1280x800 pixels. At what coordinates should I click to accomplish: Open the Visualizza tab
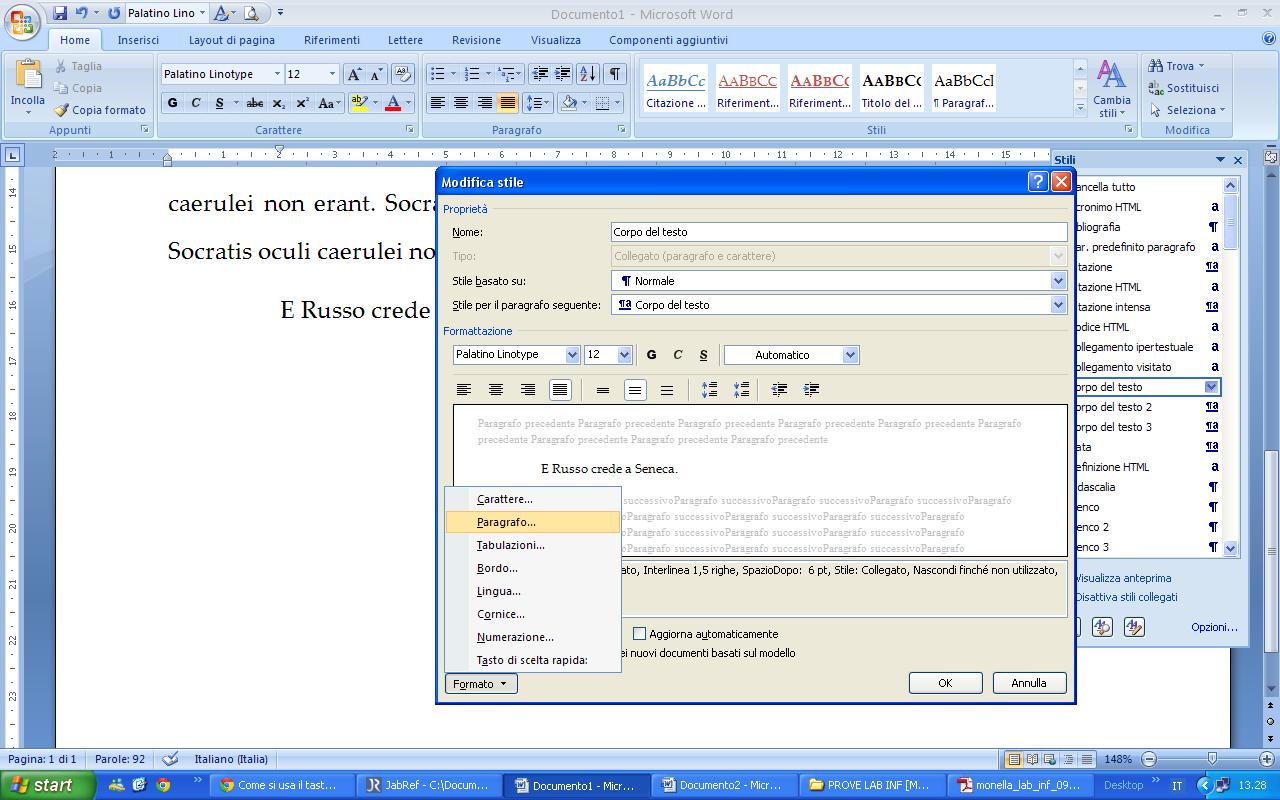556,40
